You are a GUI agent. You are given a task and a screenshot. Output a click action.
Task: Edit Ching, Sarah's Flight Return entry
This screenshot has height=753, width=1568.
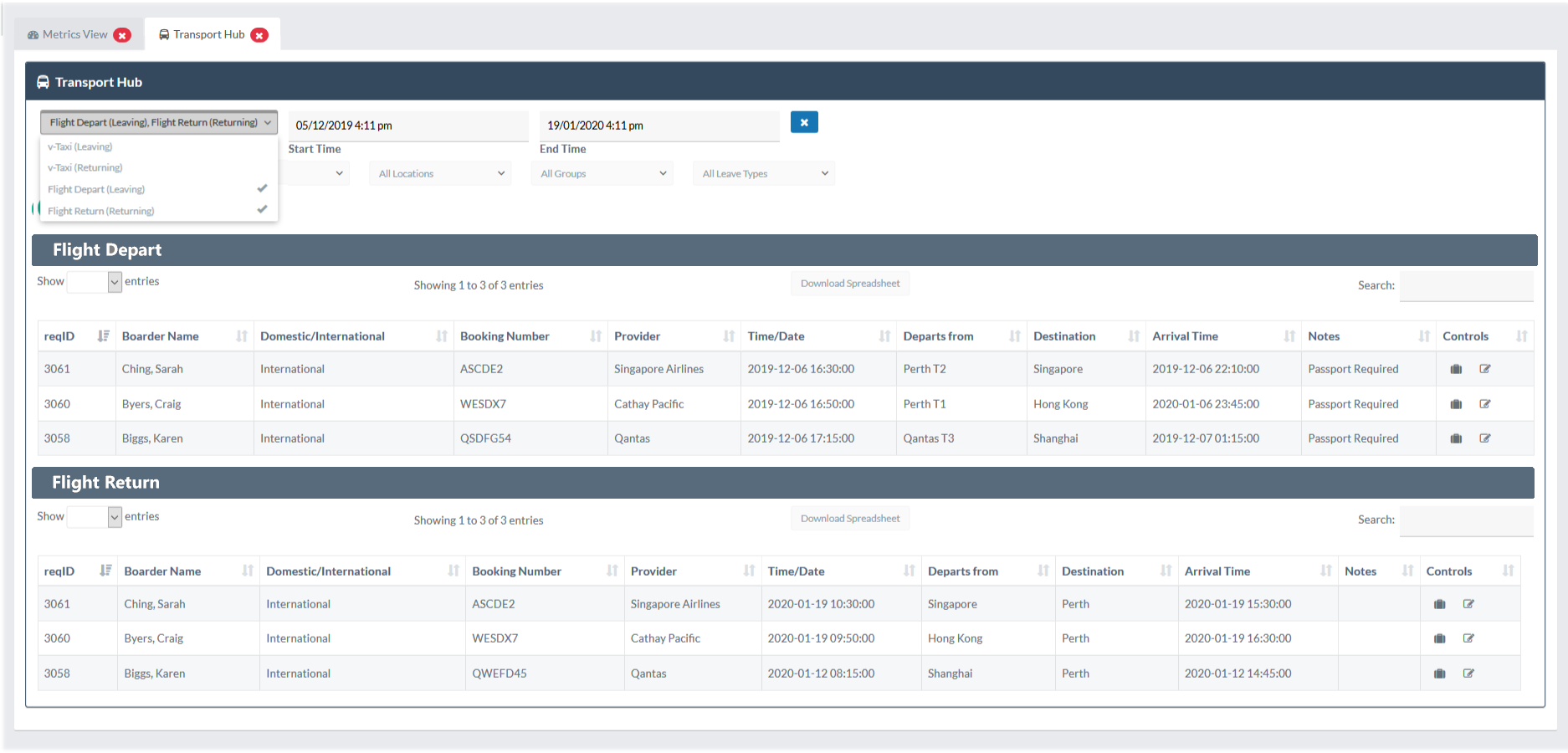point(1468,604)
